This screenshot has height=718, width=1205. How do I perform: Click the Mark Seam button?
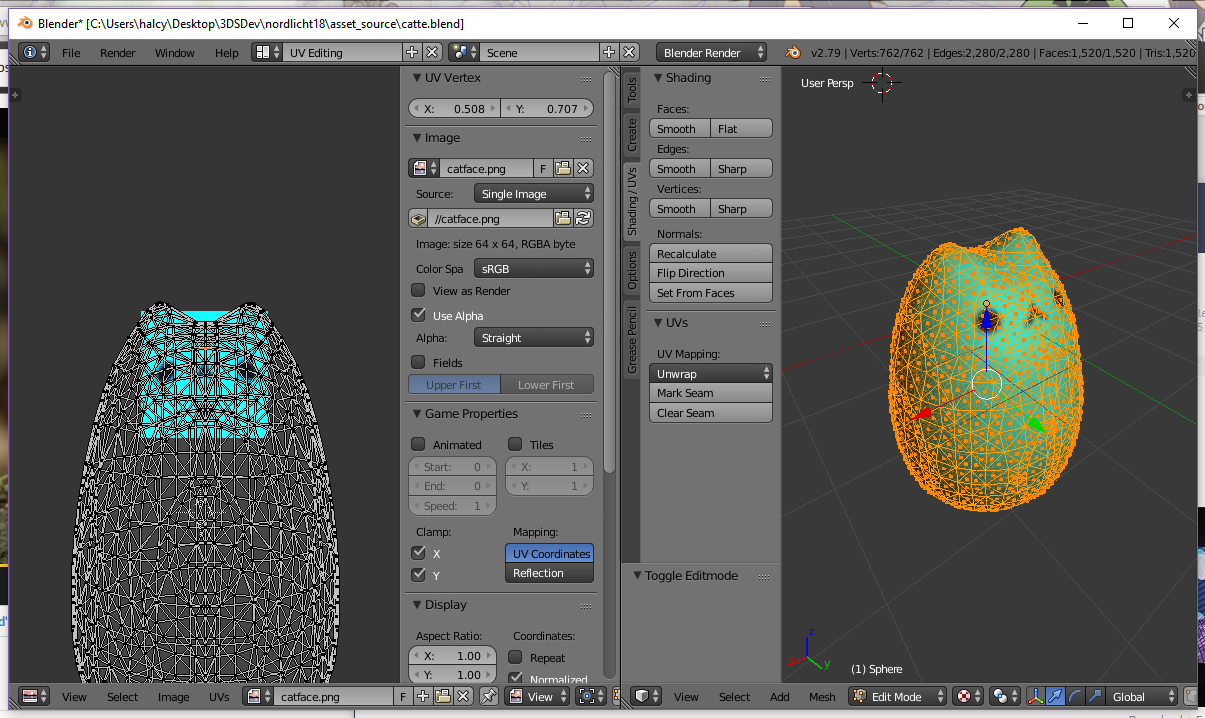coord(711,393)
